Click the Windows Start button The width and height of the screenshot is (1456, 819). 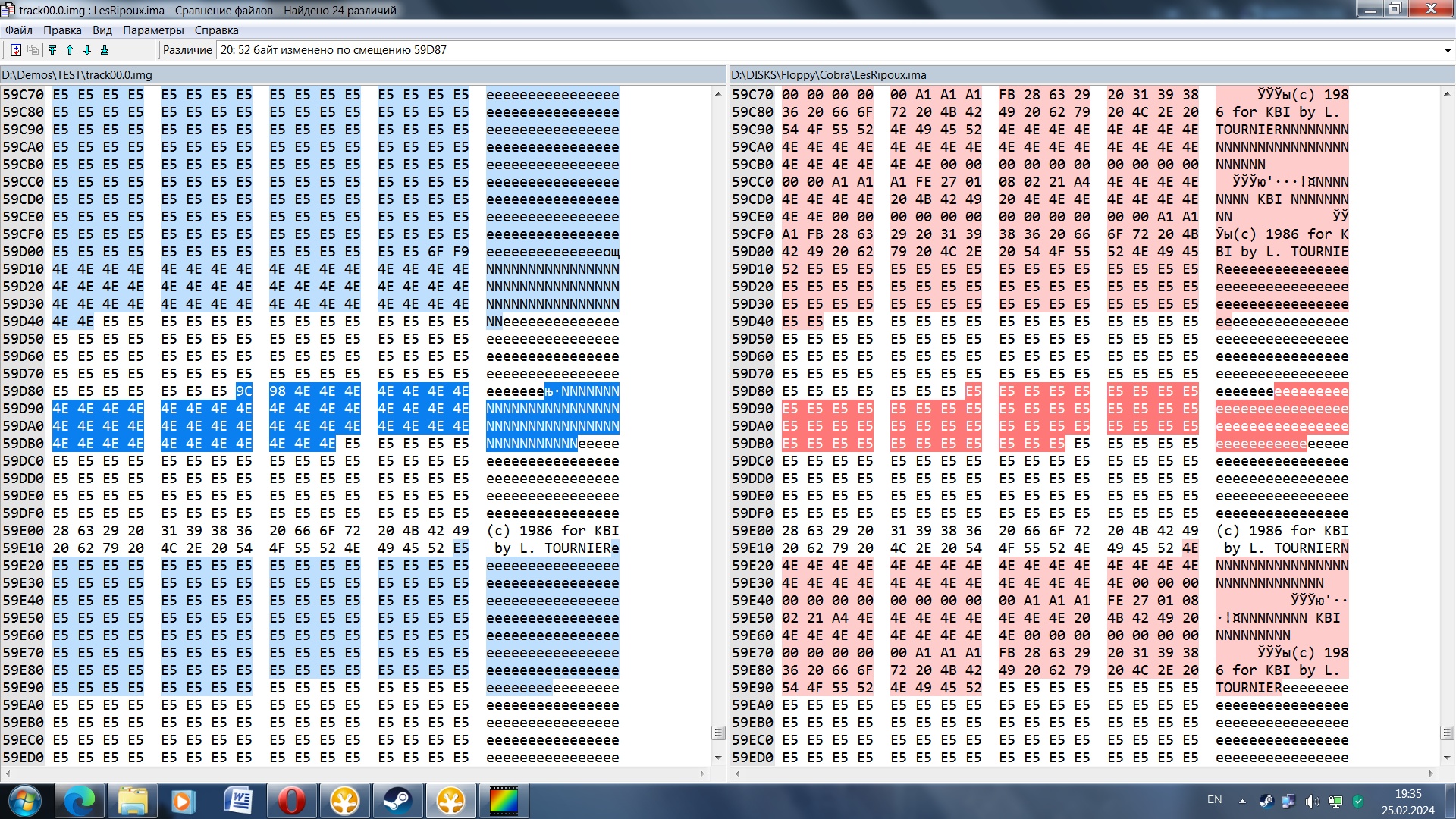tap(24, 801)
